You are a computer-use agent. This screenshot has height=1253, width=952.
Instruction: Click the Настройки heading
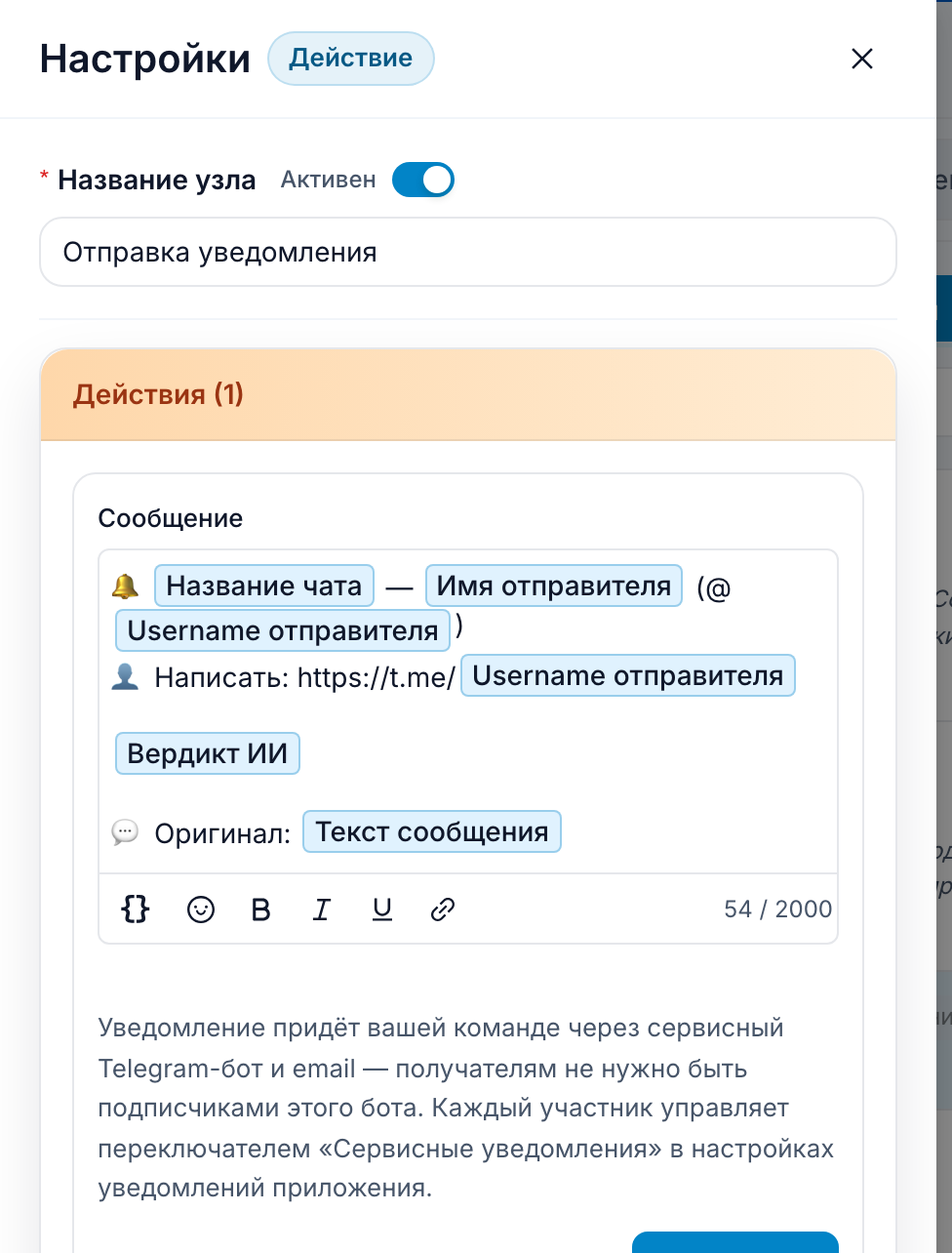pyautogui.click(x=145, y=59)
